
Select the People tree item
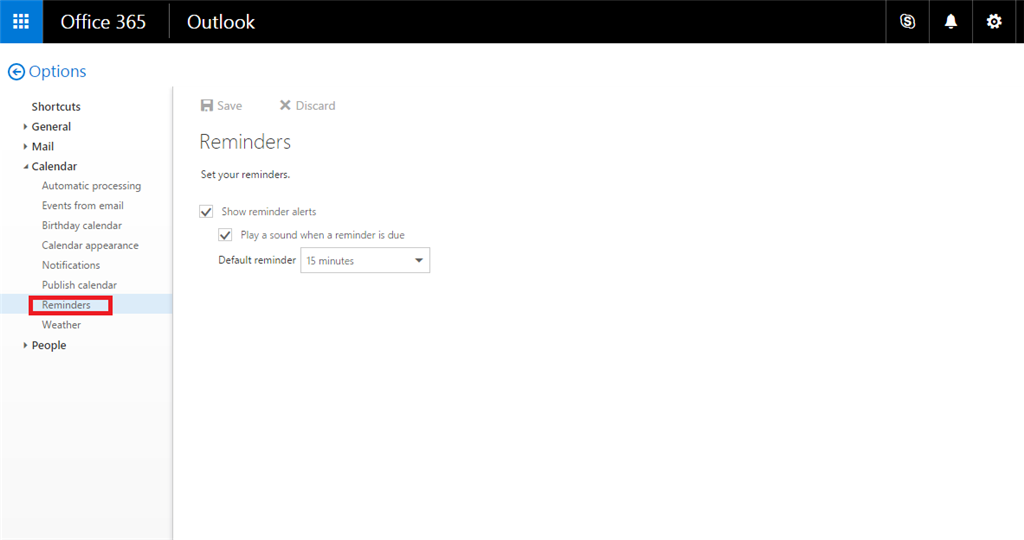click(x=49, y=345)
